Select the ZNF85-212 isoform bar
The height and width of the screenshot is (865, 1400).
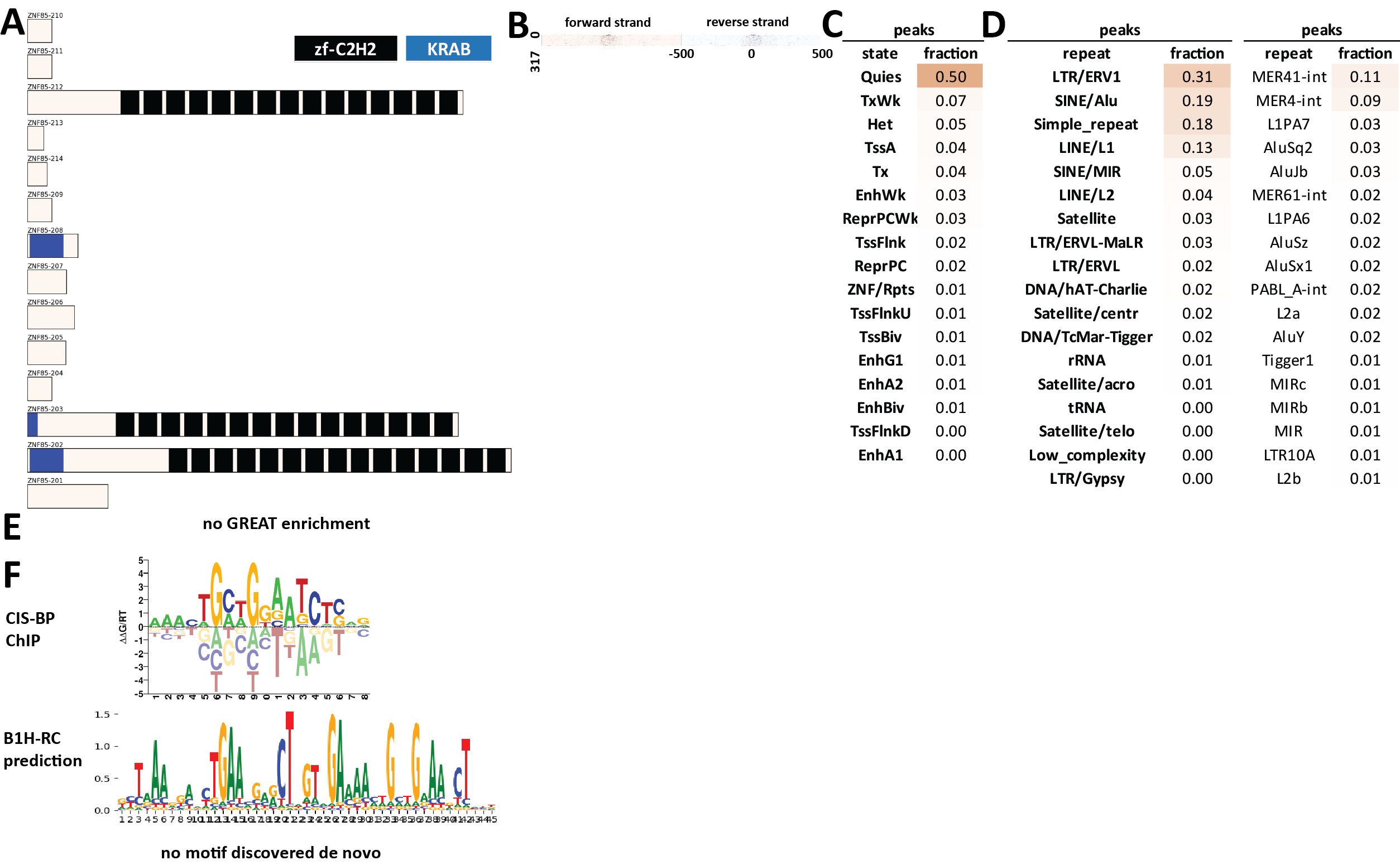245,102
